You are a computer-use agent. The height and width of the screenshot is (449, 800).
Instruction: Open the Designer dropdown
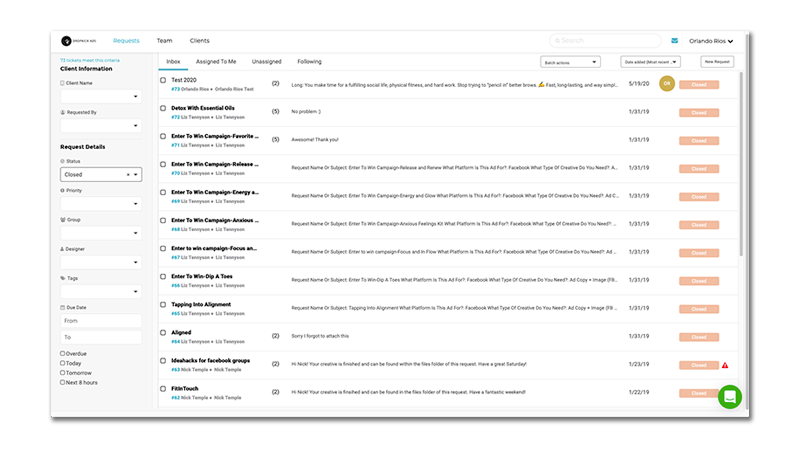coord(101,262)
